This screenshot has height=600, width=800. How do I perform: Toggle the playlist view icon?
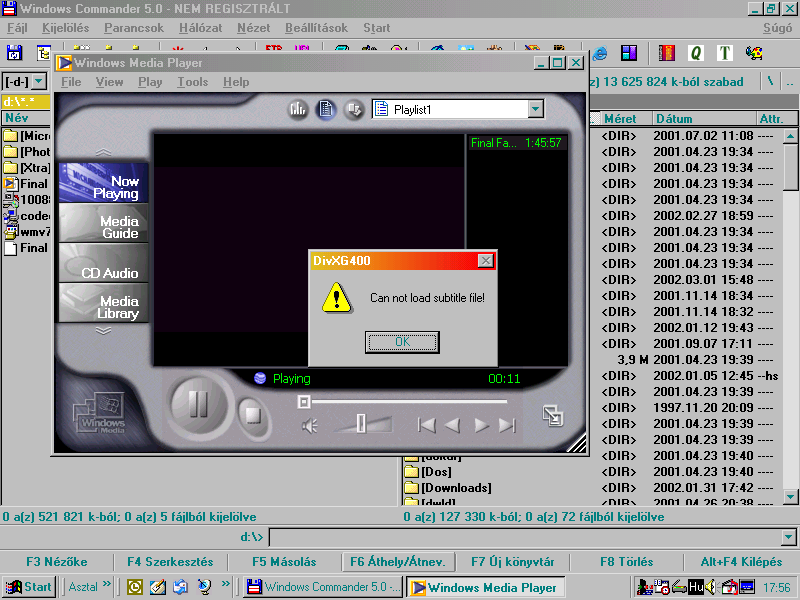326,109
